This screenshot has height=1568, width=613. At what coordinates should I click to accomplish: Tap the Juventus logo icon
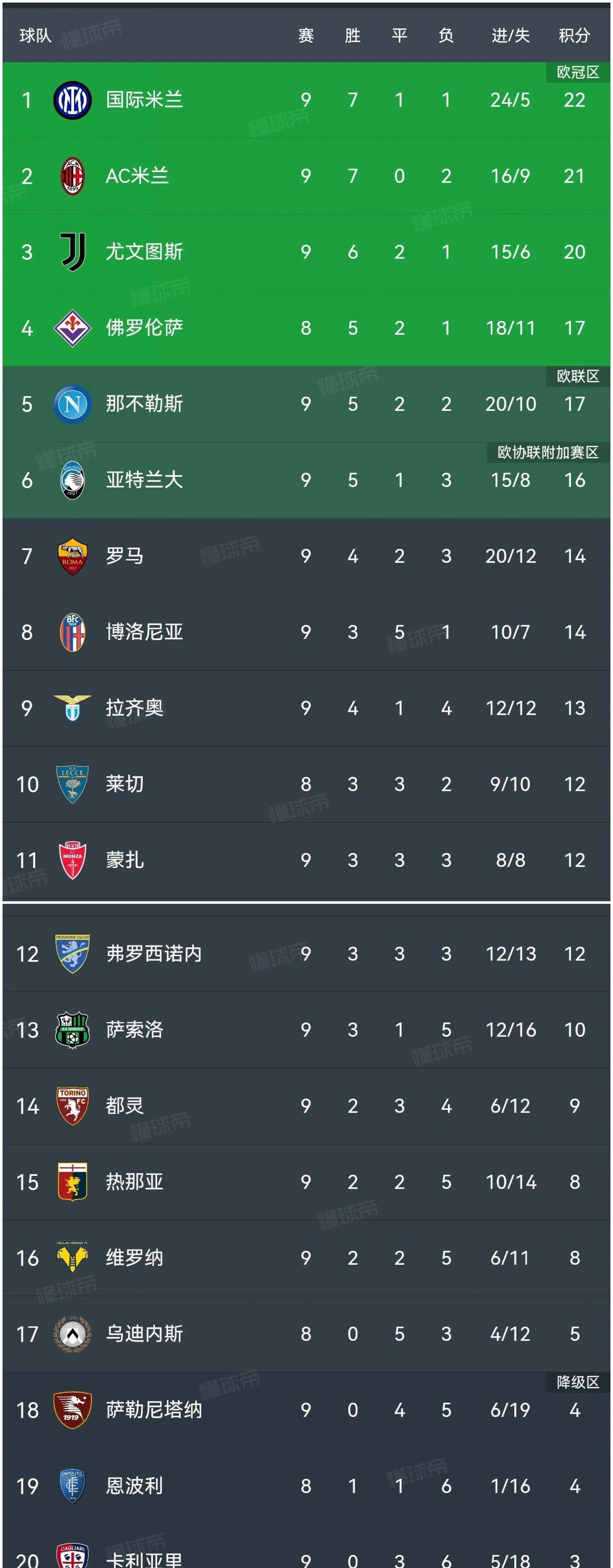click(x=72, y=252)
